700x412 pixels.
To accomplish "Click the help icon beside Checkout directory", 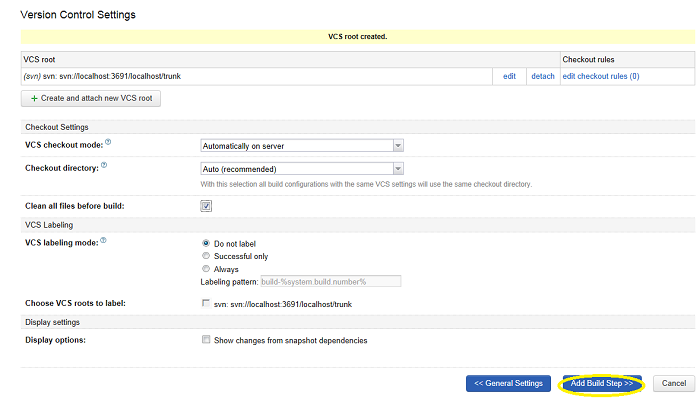I will tap(104, 167).
